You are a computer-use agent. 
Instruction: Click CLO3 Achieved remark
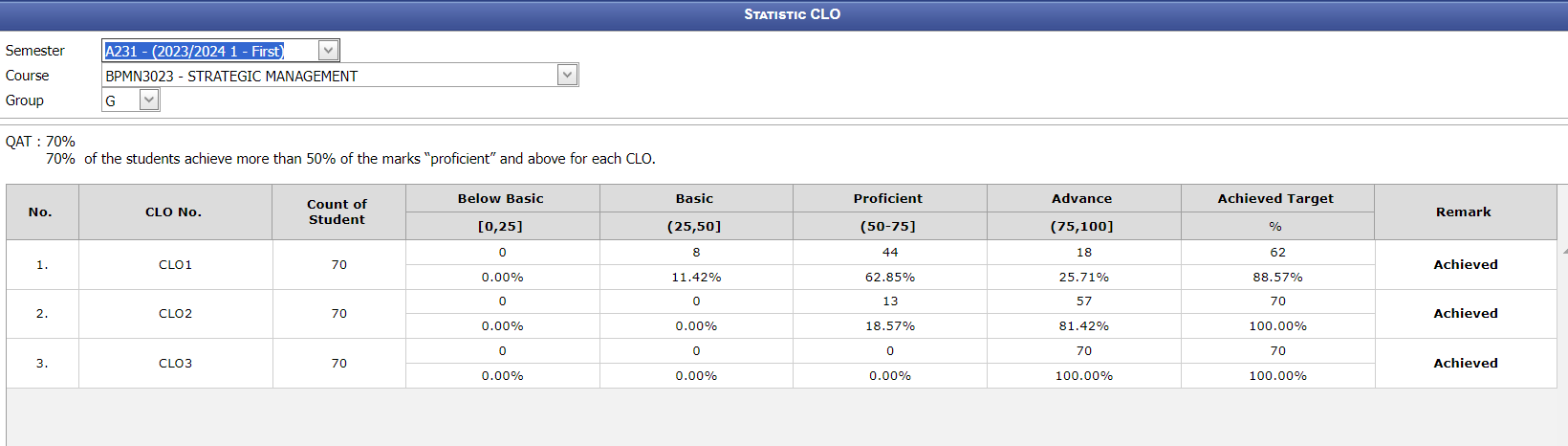(1466, 364)
